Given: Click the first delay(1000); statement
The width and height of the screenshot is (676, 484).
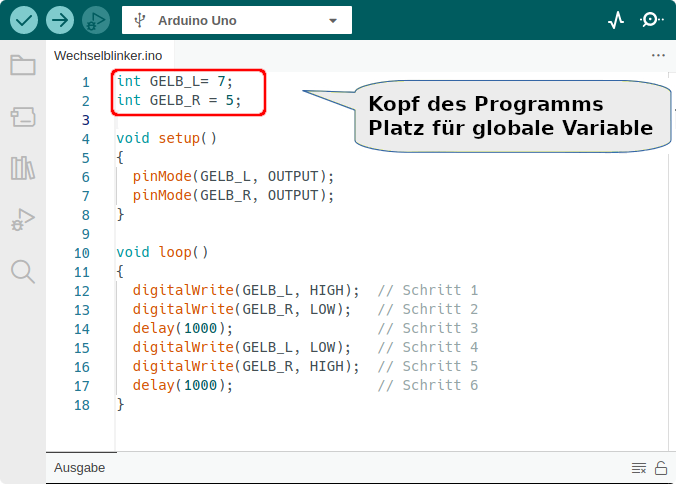Looking at the screenshot, I should coord(182,329).
